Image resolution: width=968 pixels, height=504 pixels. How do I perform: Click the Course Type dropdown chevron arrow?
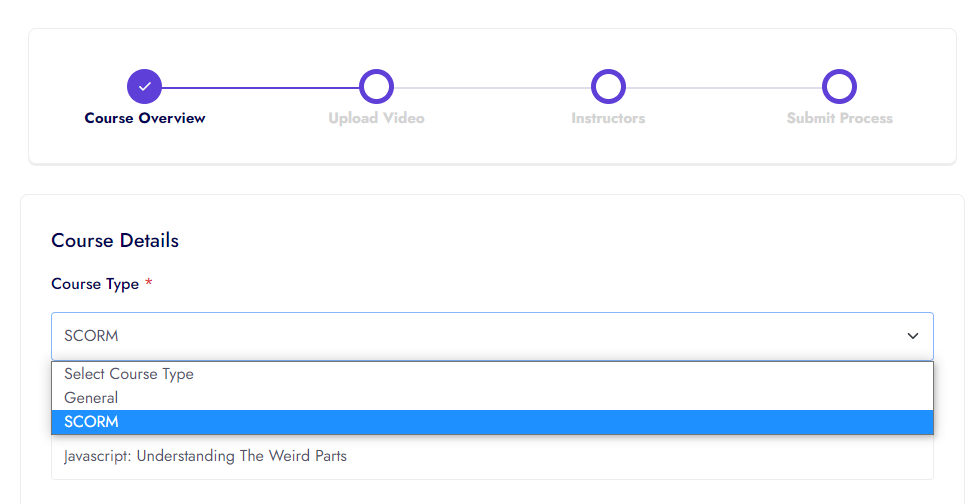point(912,336)
